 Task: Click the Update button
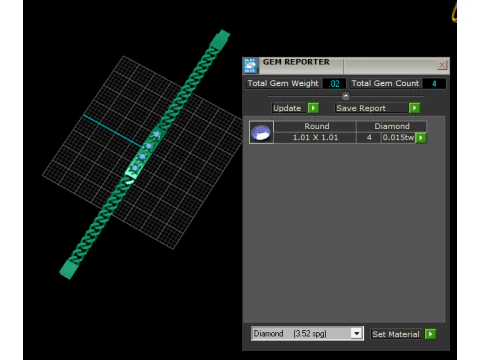point(288,108)
